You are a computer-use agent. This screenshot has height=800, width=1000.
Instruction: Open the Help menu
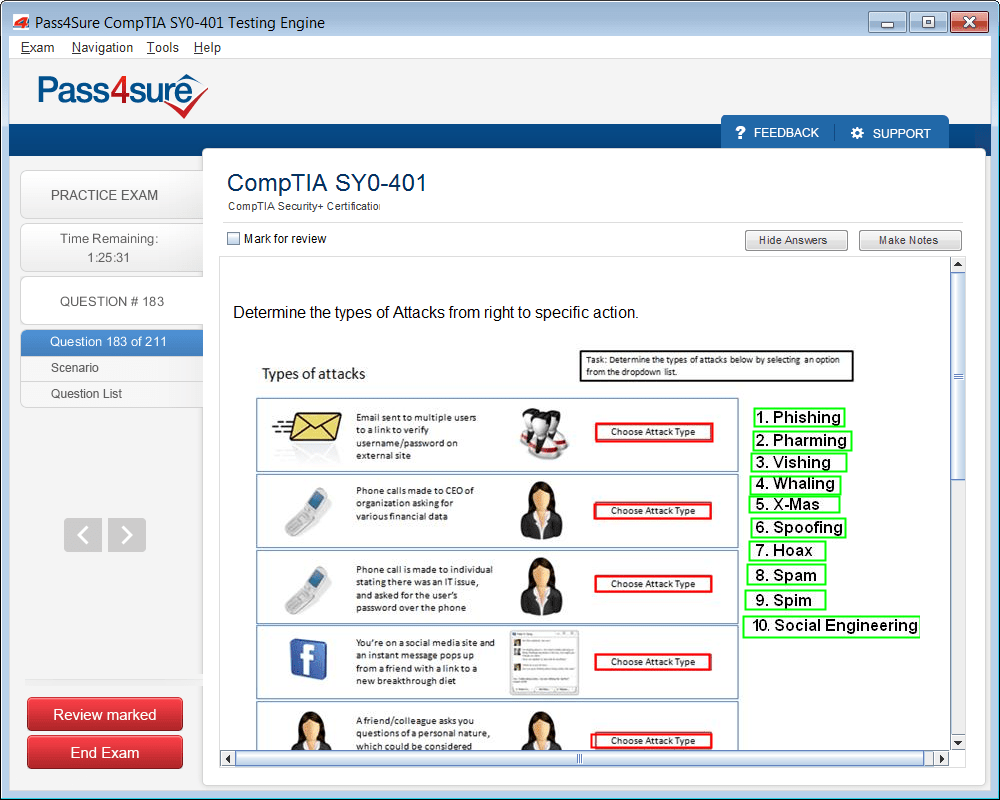tap(207, 47)
